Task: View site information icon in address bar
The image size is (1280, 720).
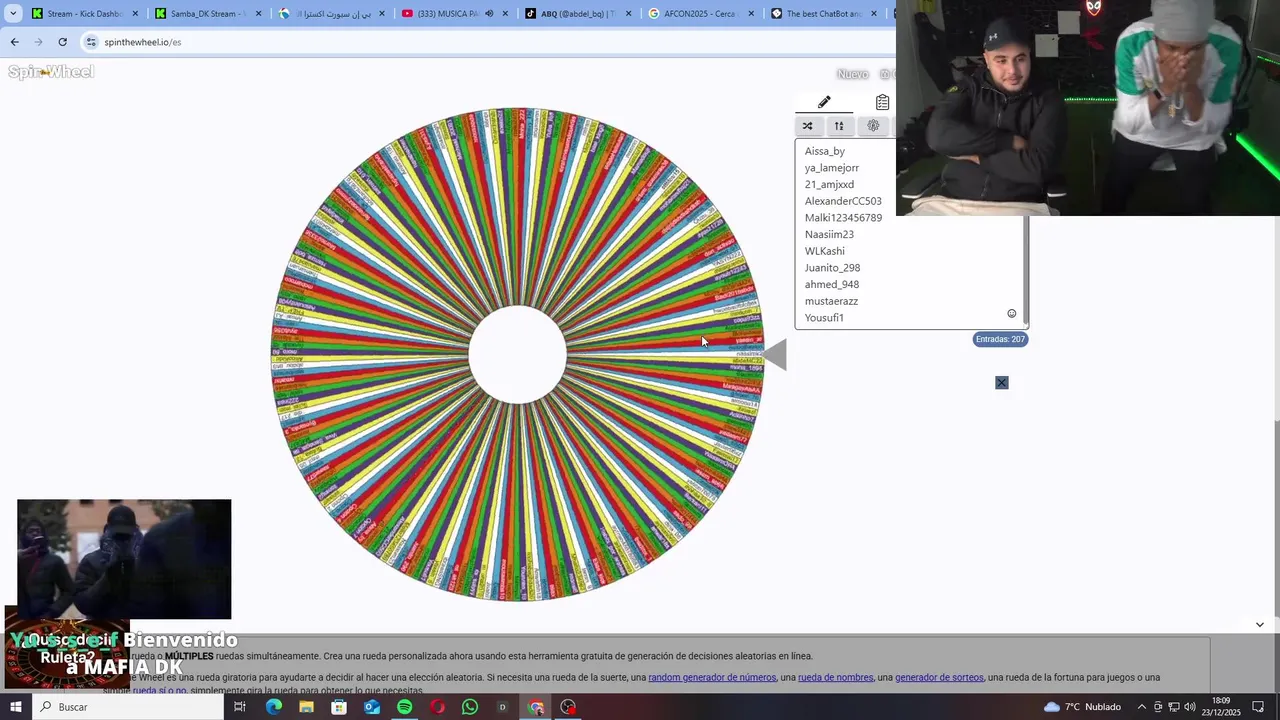Action: pyautogui.click(x=92, y=42)
